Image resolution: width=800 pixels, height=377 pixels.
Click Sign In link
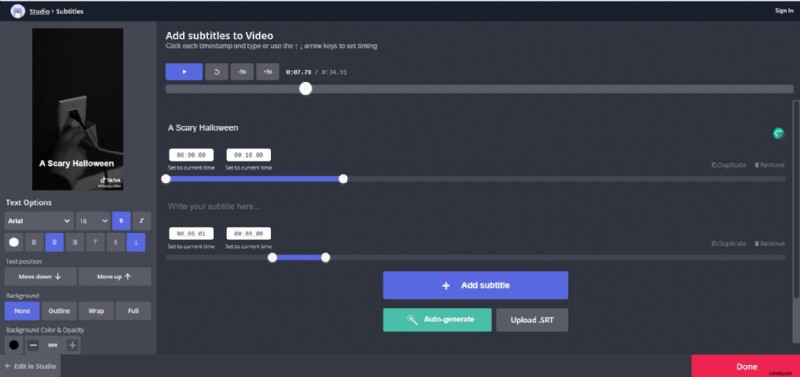coord(784,11)
